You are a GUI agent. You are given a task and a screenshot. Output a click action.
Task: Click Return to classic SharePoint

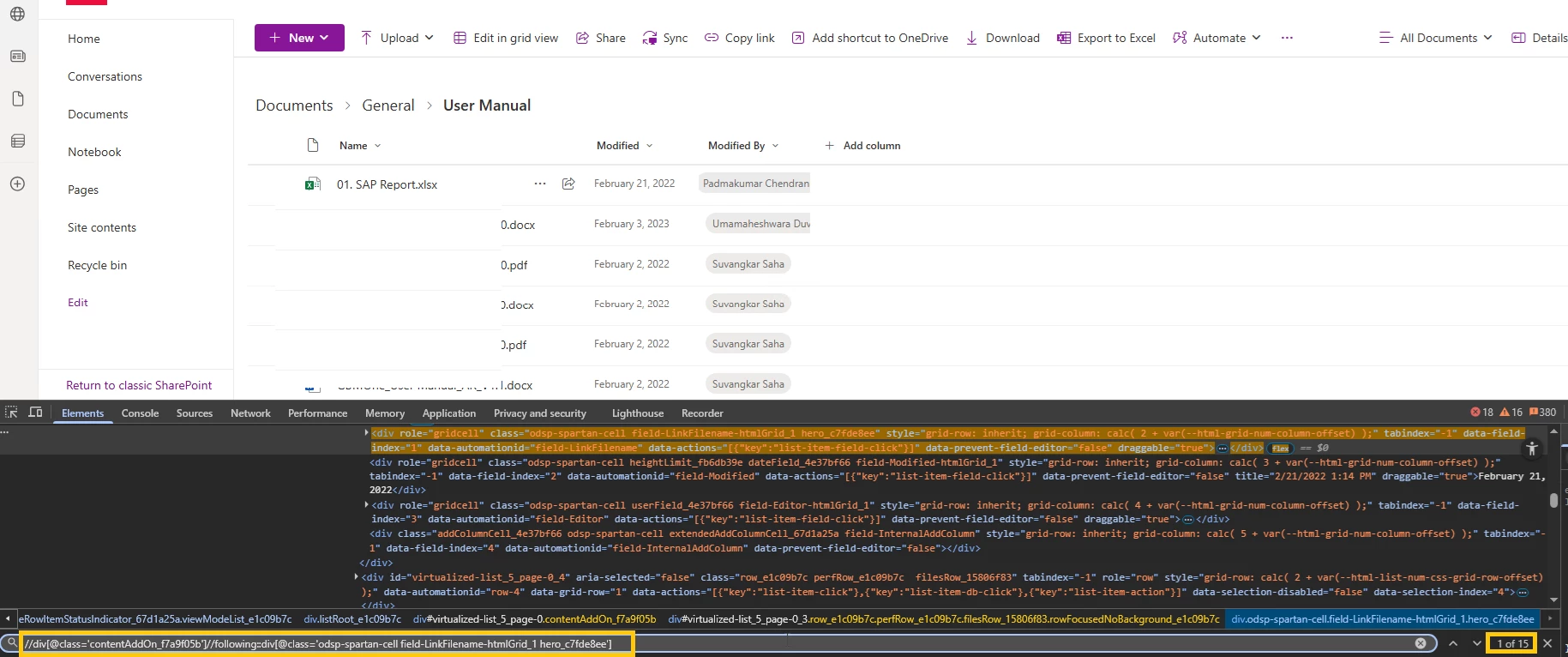[139, 385]
